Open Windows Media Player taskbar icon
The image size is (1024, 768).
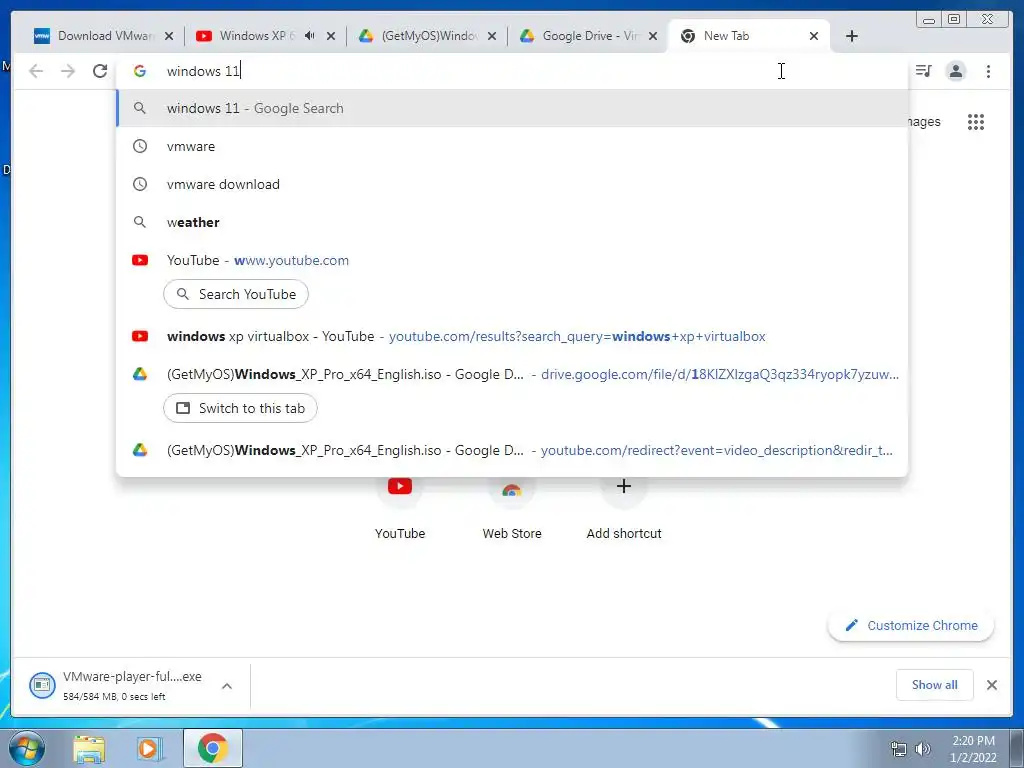tap(150, 749)
